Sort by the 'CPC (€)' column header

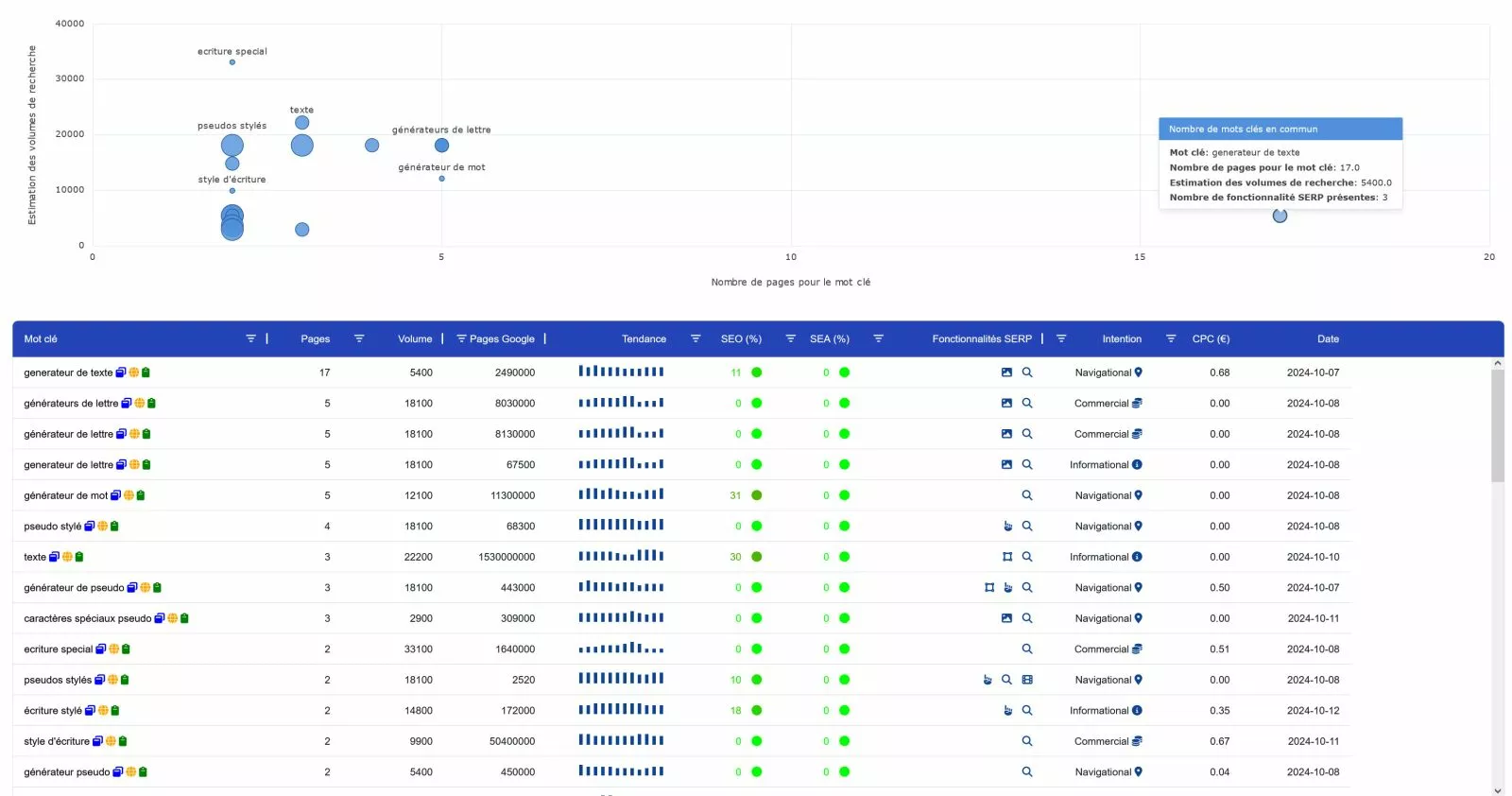pyautogui.click(x=1211, y=338)
